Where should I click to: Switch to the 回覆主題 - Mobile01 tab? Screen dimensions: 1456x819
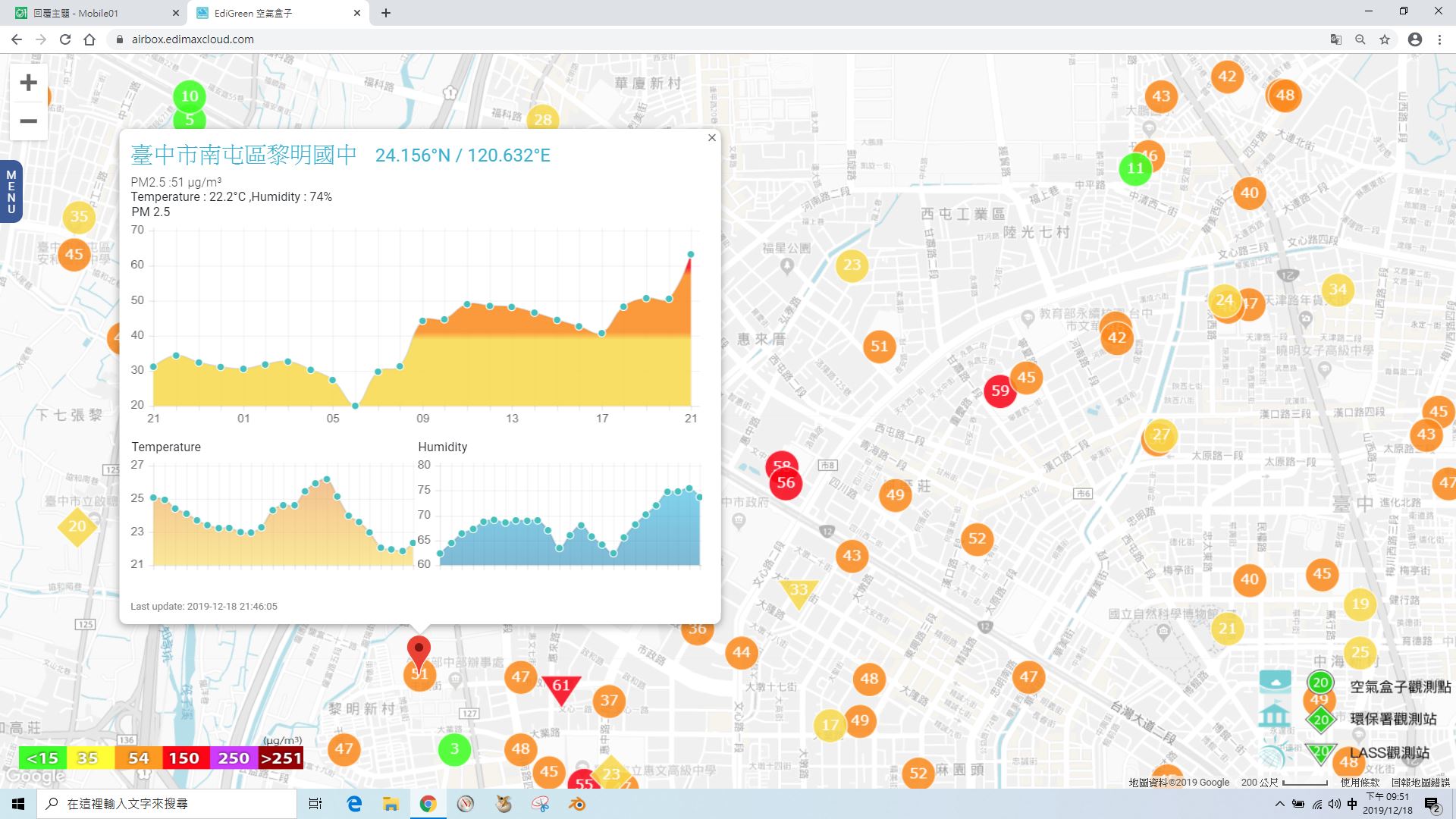pos(95,13)
